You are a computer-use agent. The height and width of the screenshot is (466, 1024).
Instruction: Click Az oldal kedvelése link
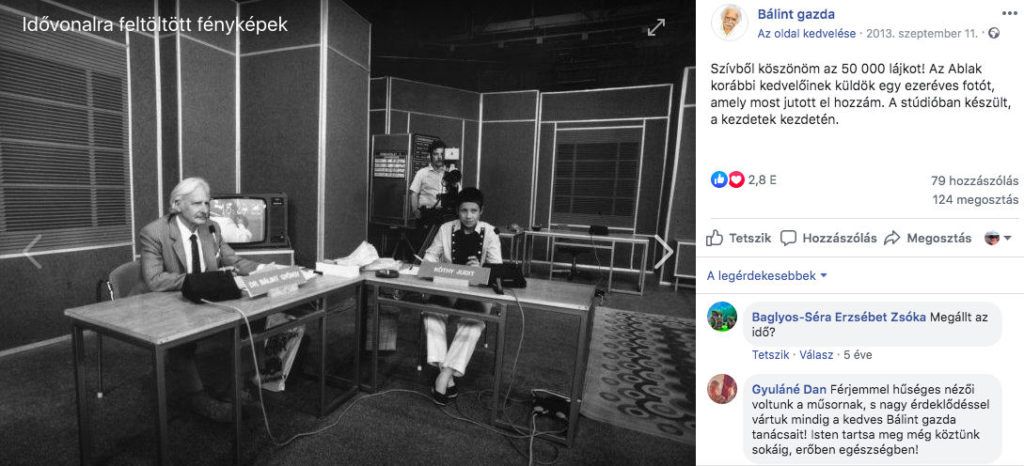807,33
